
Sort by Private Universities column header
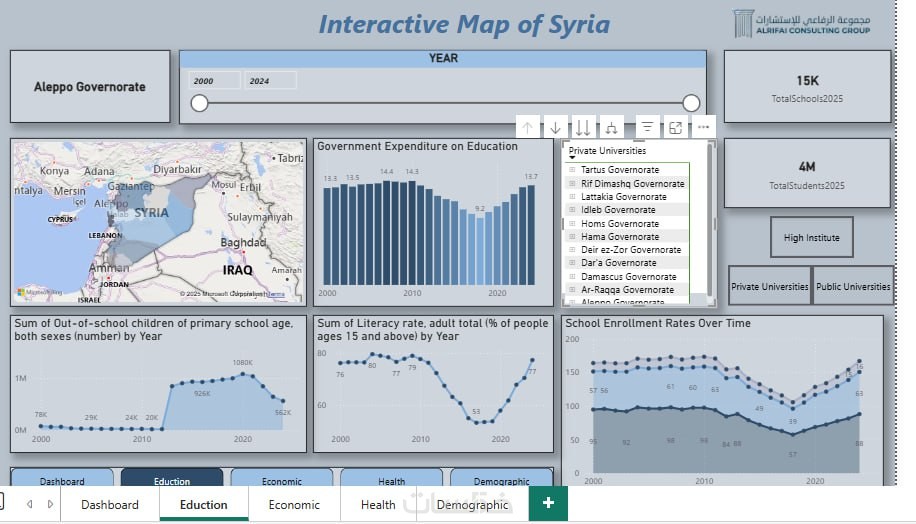pyautogui.click(x=607, y=151)
